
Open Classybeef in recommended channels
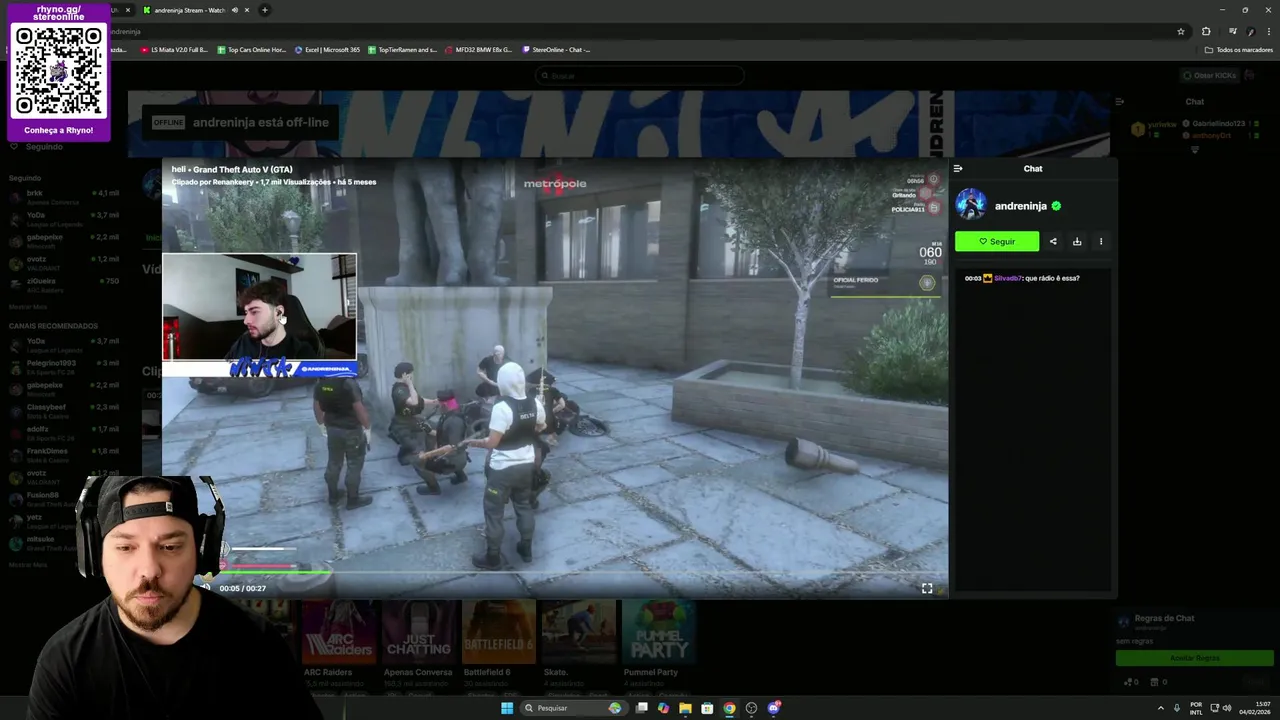(64, 411)
